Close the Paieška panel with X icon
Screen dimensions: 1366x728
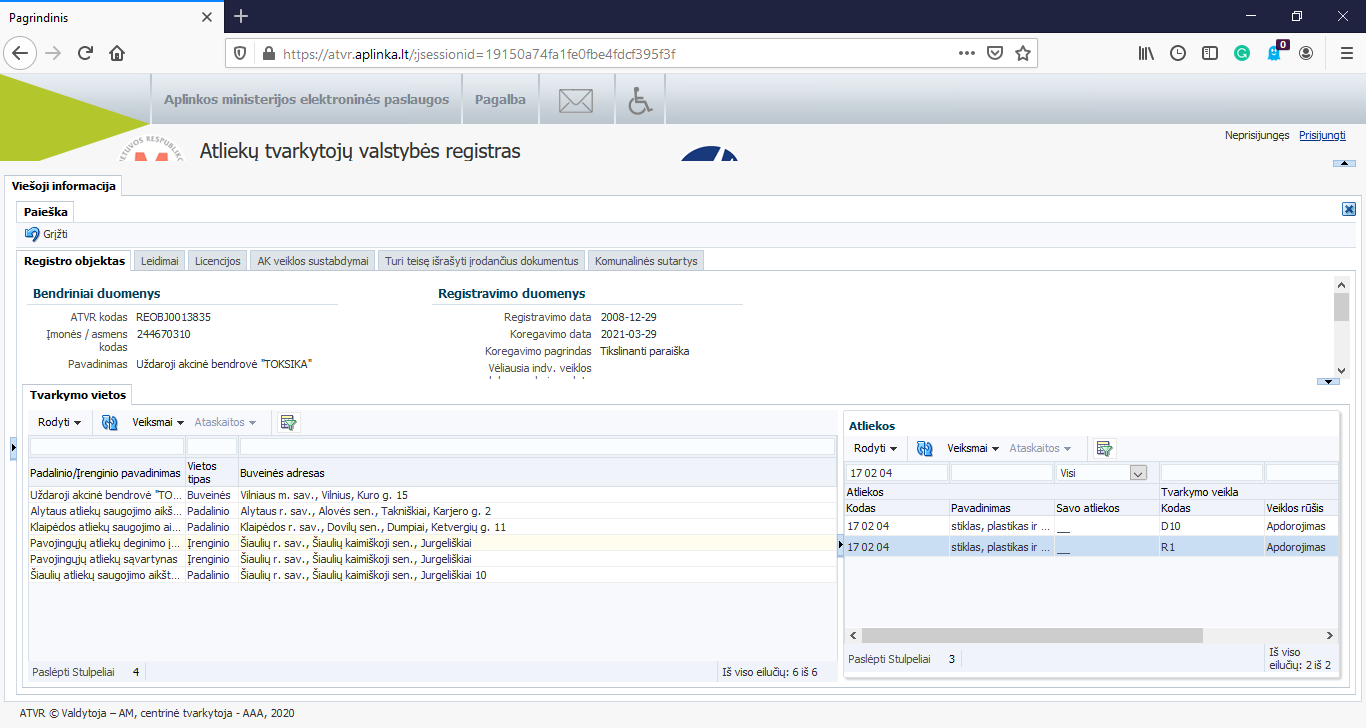tap(1349, 209)
